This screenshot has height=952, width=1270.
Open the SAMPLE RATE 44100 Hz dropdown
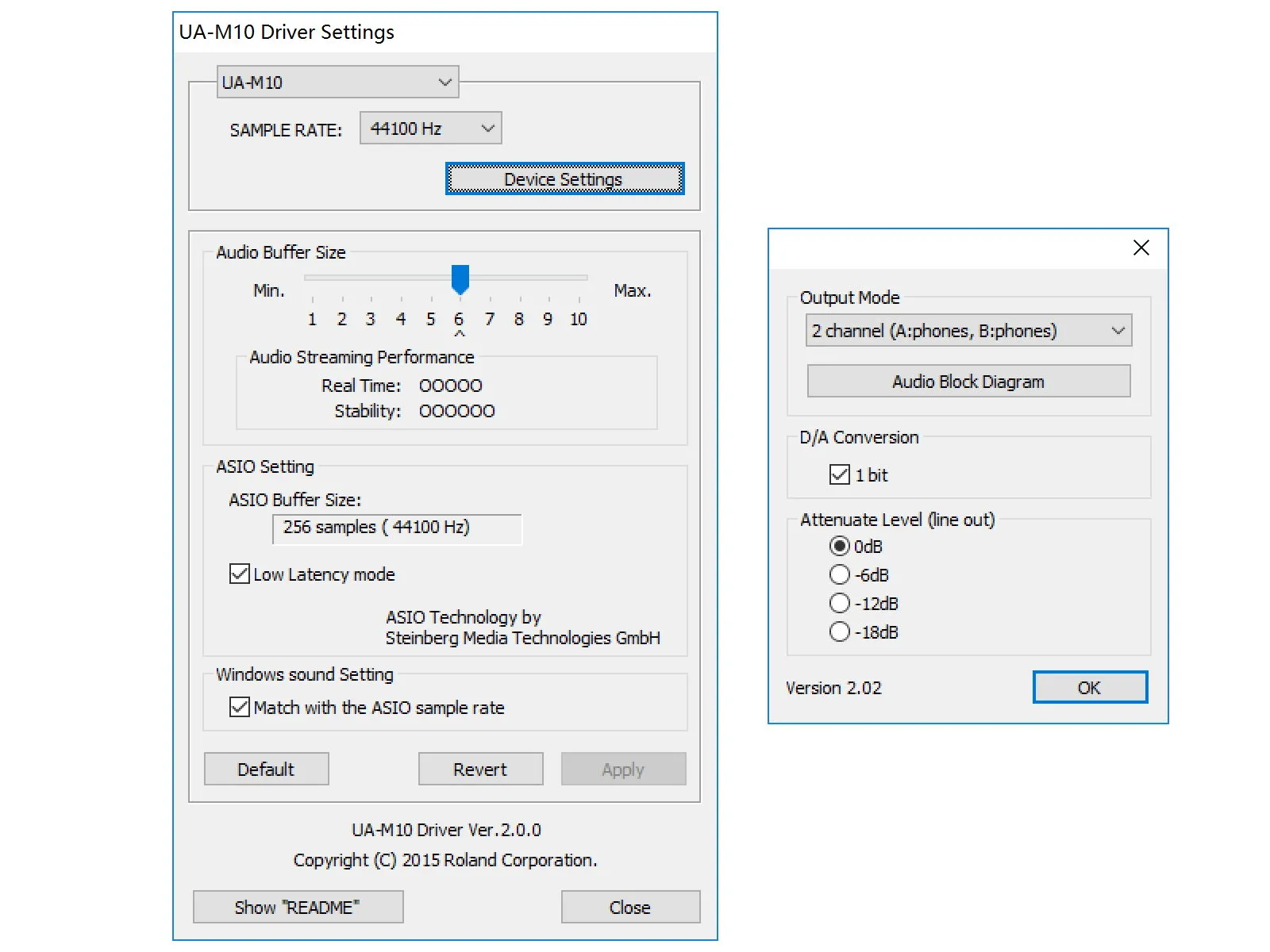point(430,128)
